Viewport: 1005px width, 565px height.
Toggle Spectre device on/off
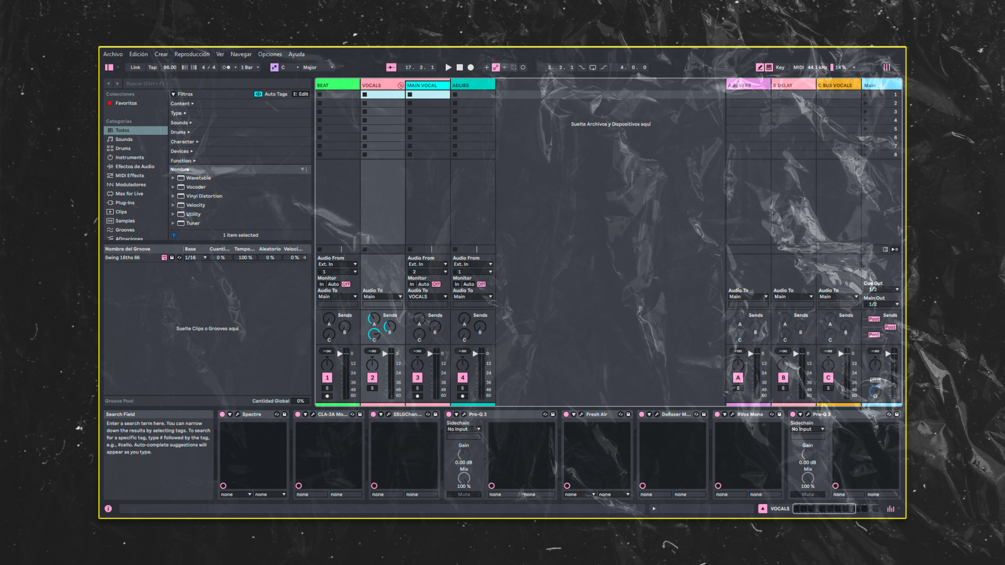tap(222, 414)
